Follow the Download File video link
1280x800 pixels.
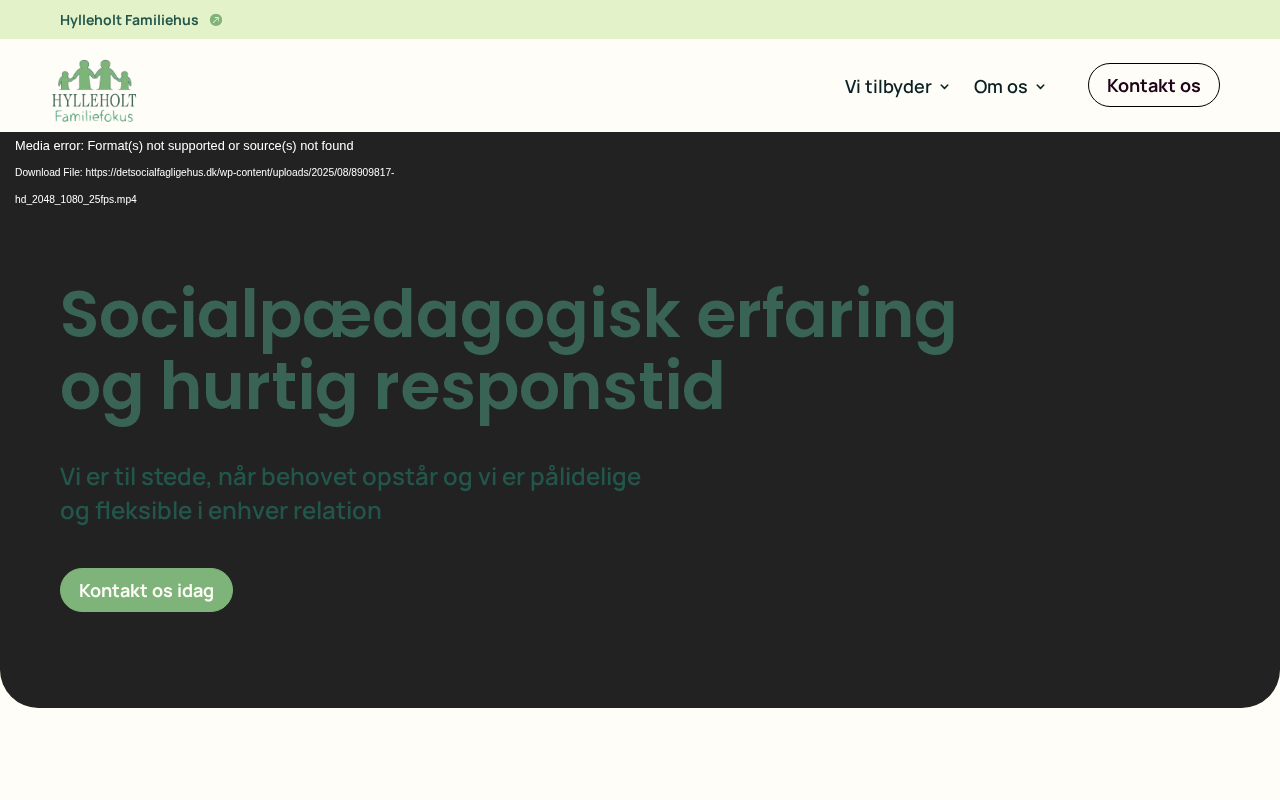coord(204,172)
